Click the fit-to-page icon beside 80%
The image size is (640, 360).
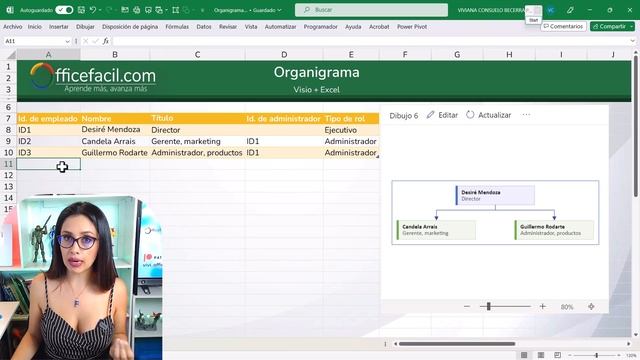(x=591, y=307)
